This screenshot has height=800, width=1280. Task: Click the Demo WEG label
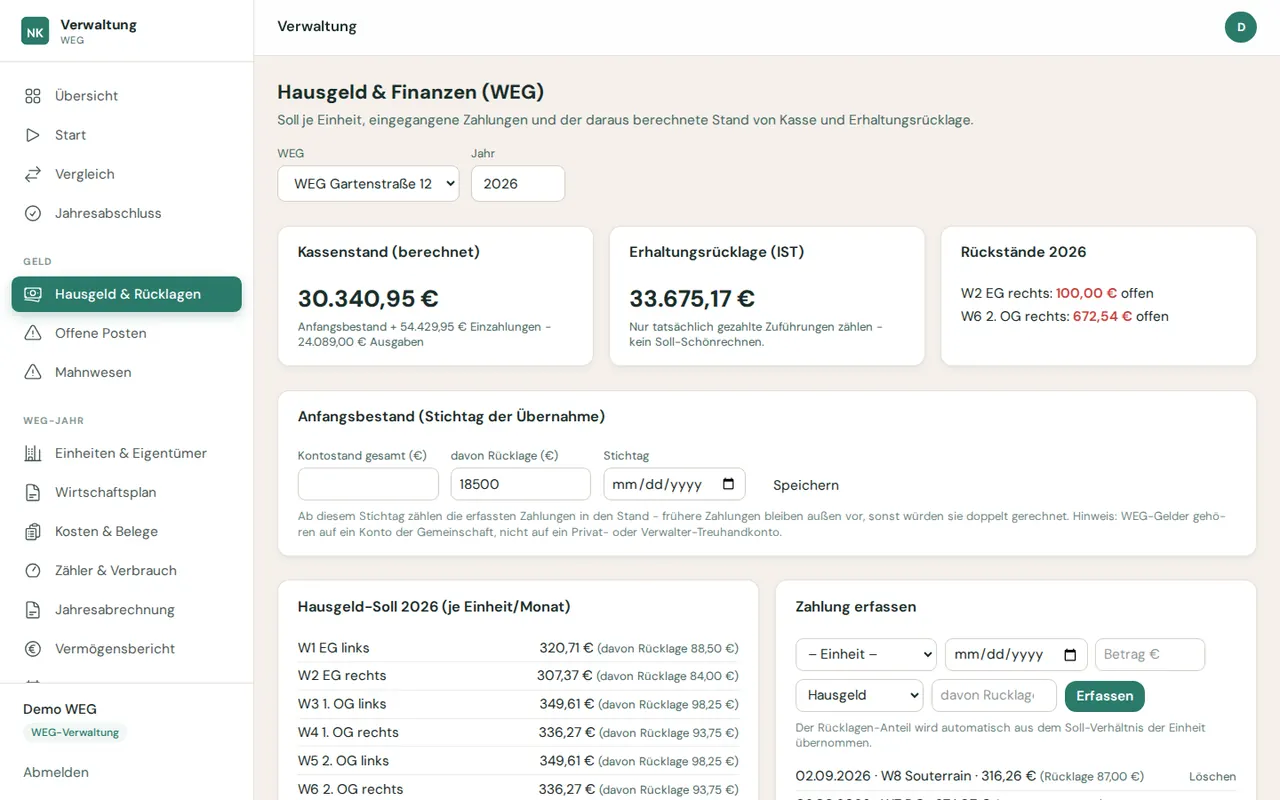pos(60,709)
